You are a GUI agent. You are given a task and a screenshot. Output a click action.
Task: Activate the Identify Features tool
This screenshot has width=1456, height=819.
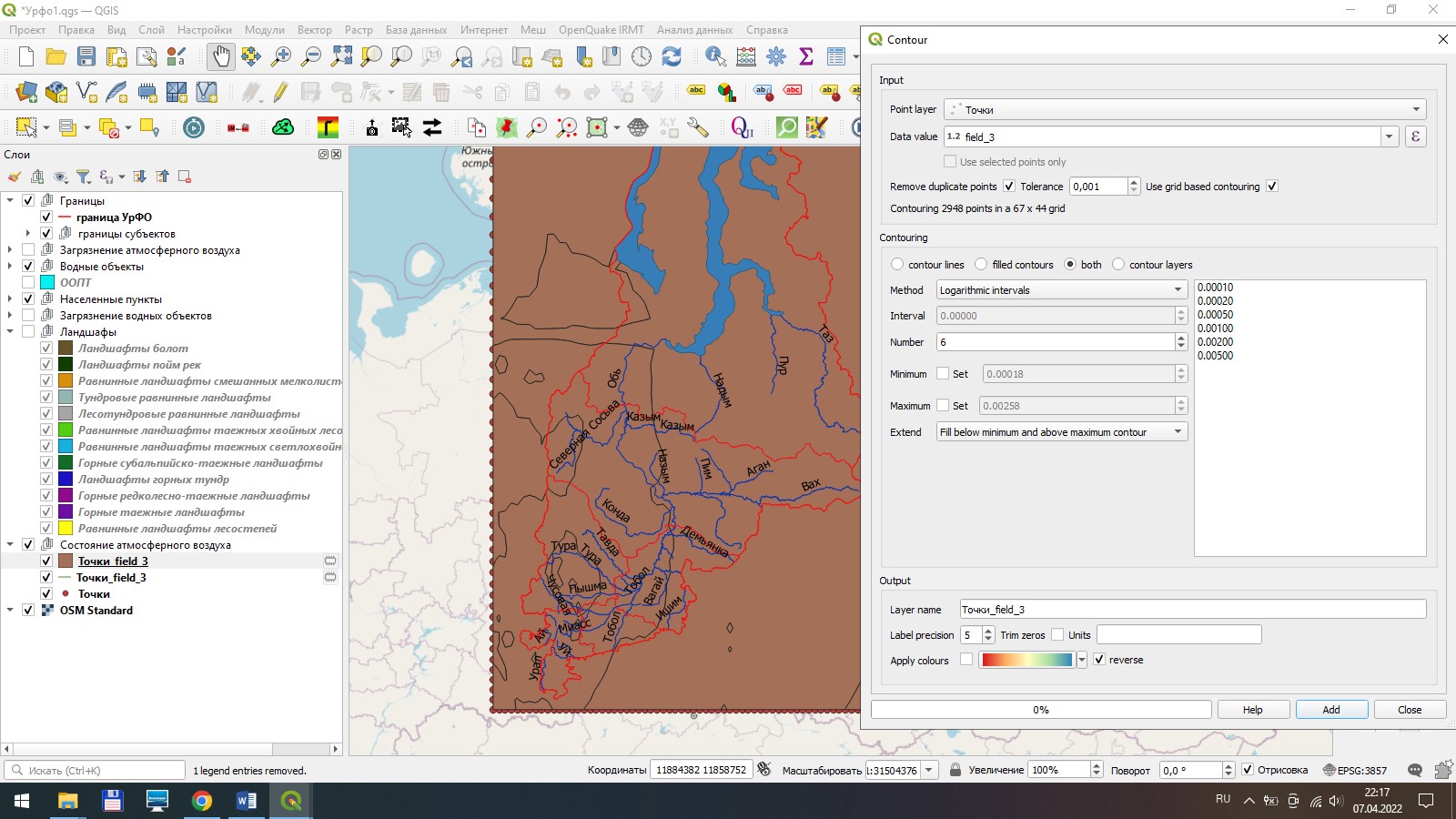pyautogui.click(x=715, y=56)
